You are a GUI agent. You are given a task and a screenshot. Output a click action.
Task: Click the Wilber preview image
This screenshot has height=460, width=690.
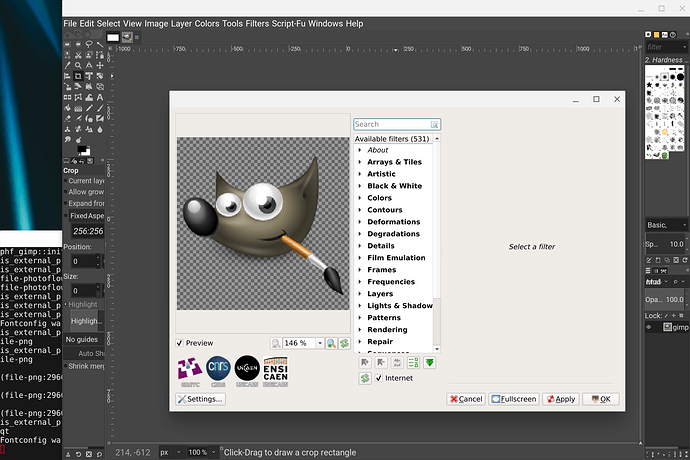pyautogui.click(x=263, y=223)
